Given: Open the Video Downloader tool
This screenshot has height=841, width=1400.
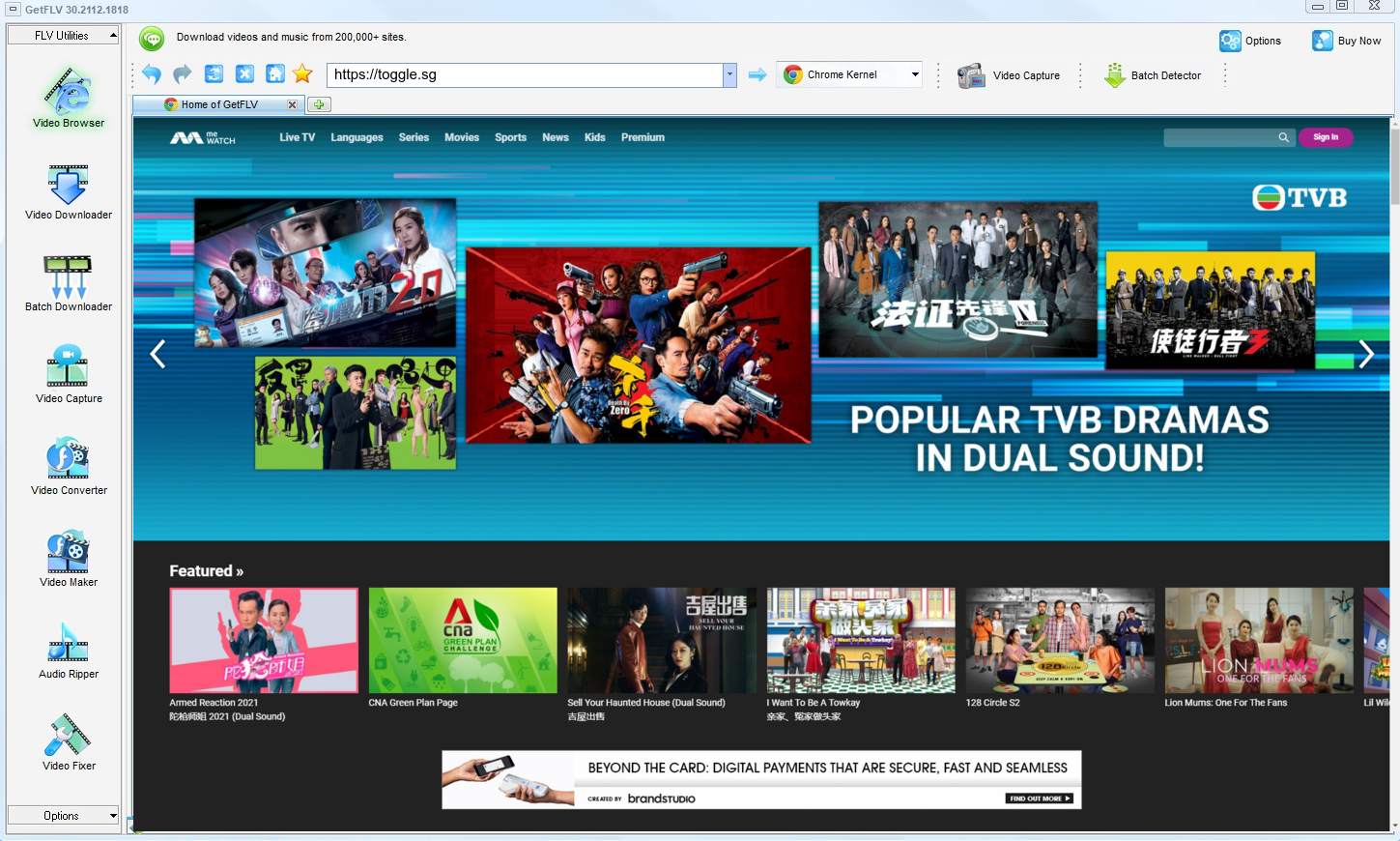Looking at the screenshot, I should [x=68, y=191].
